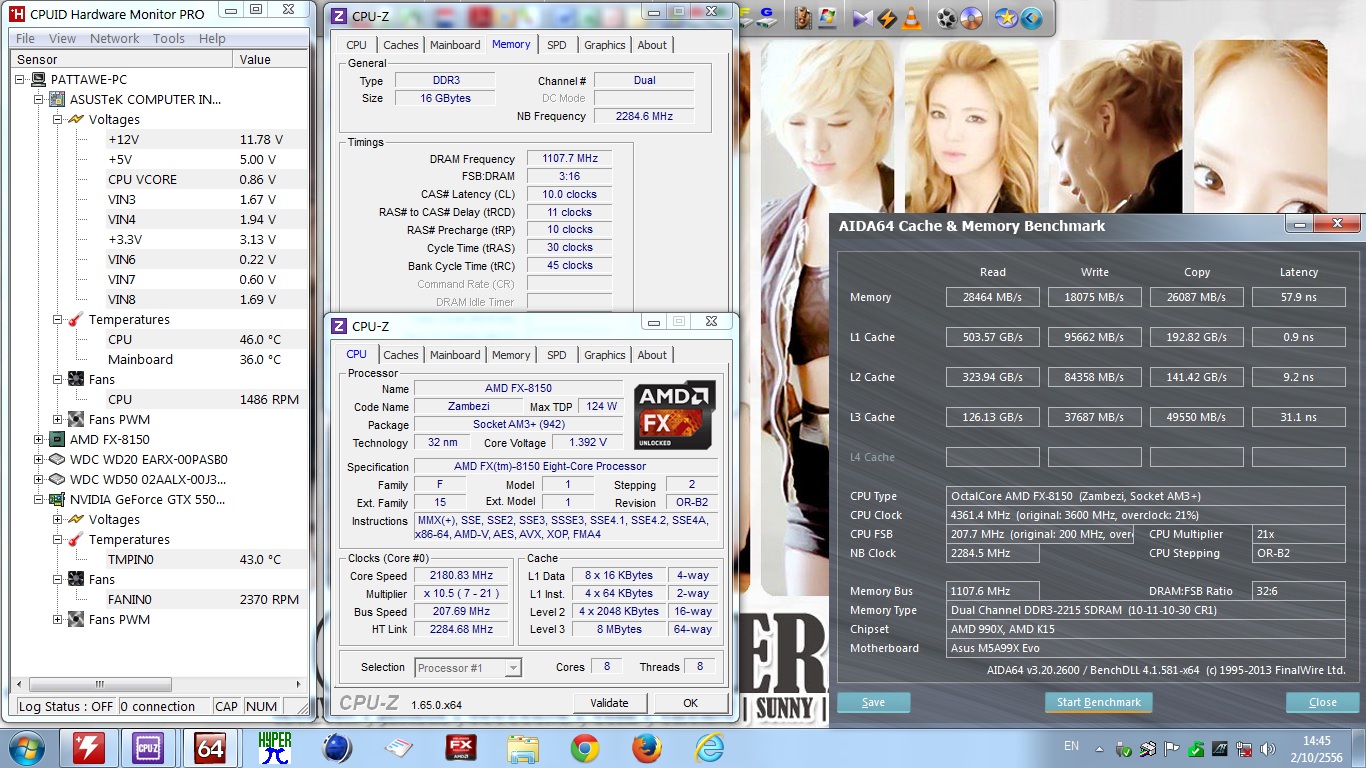Viewport: 1366px width, 768px height.
Task: Open the disc icon in the dock
Action: 970,18
